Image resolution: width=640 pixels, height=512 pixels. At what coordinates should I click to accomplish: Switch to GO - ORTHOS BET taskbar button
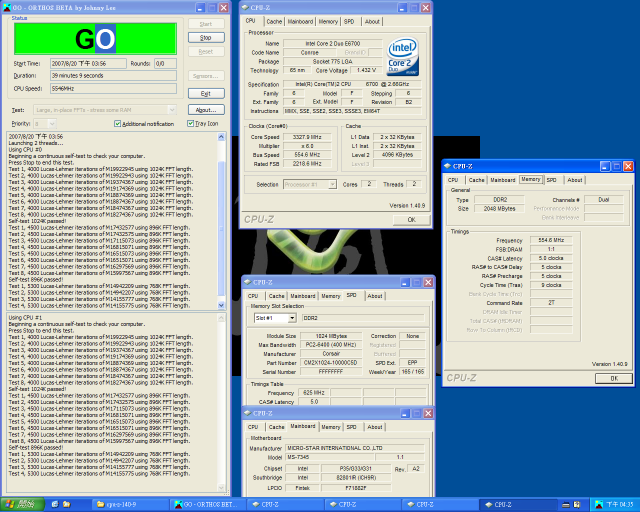pos(208,505)
